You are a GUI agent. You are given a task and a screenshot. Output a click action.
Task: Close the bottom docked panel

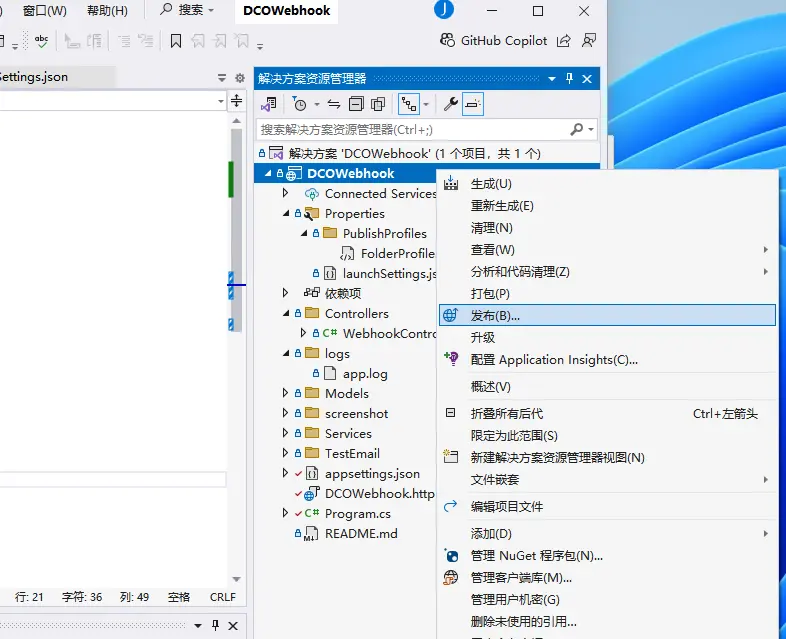tap(233, 625)
